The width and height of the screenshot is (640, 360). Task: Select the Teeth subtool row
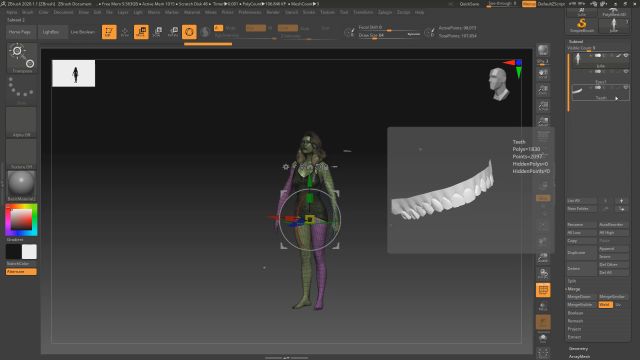coord(600,93)
